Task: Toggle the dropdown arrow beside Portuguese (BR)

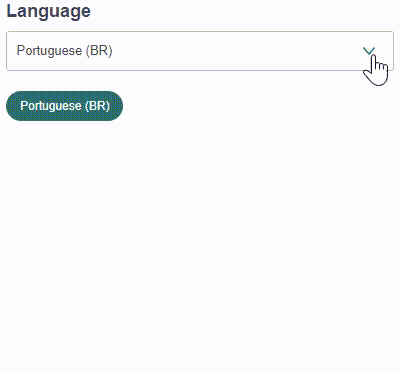Action: pos(369,51)
